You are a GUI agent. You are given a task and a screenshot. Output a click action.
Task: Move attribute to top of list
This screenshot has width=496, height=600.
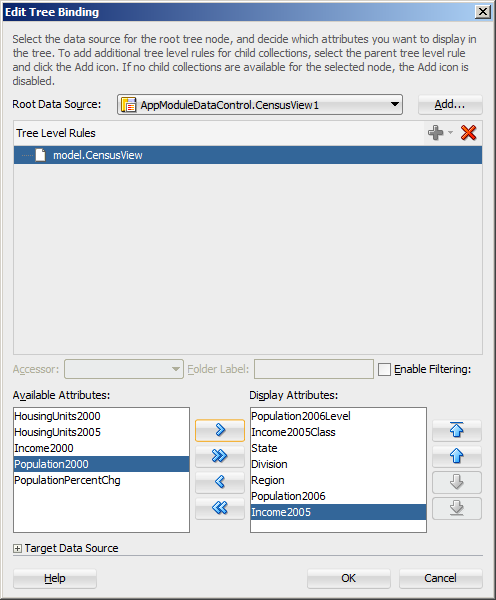pyautogui.click(x=457, y=430)
